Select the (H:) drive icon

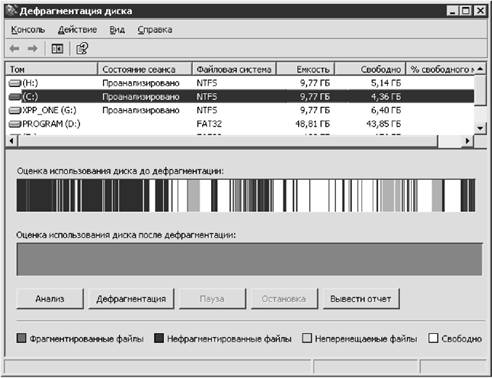(15, 83)
